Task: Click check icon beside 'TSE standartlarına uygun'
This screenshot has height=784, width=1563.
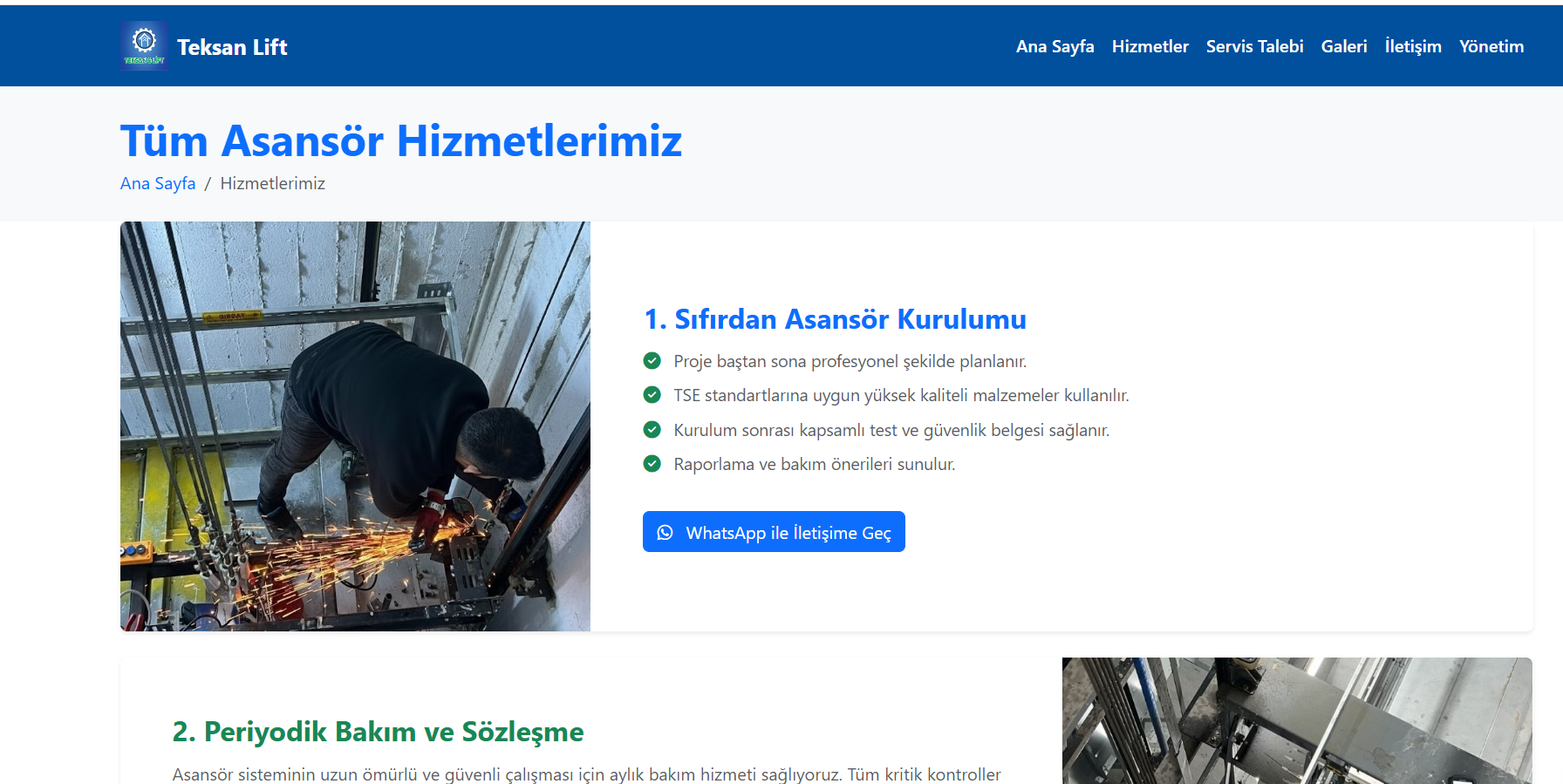Action: tap(652, 395)
